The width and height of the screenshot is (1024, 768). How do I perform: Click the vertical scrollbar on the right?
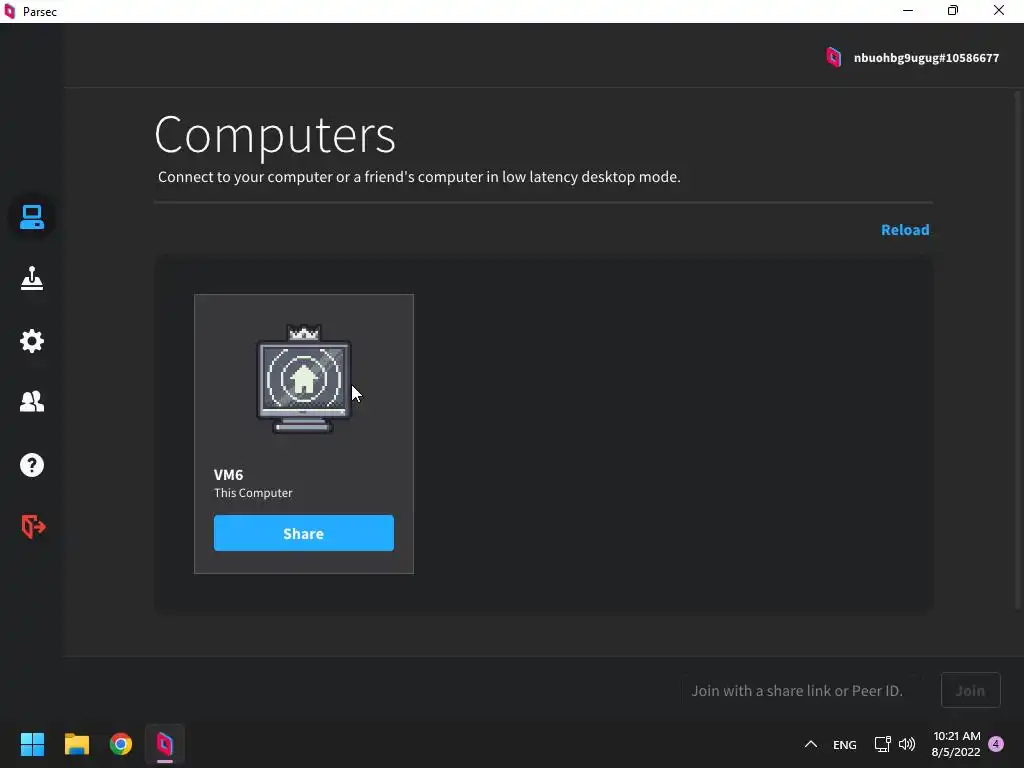pyautogui.click(x=1018, y=349)
